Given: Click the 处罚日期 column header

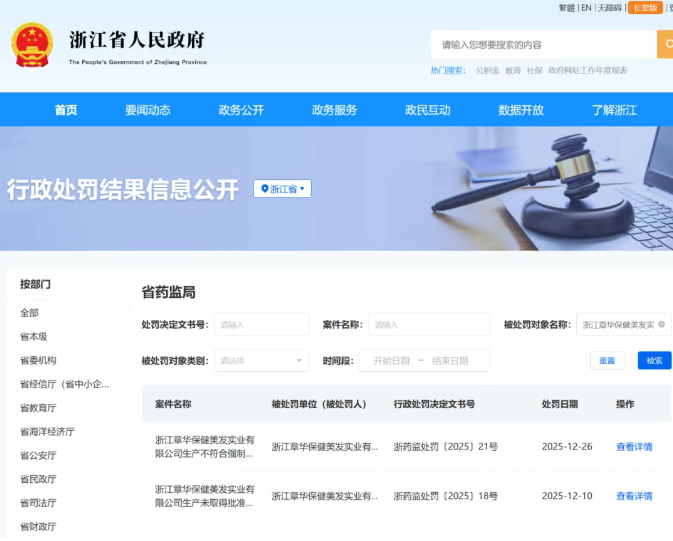Looking at the screenshot, I should click(x=560, y=404).
